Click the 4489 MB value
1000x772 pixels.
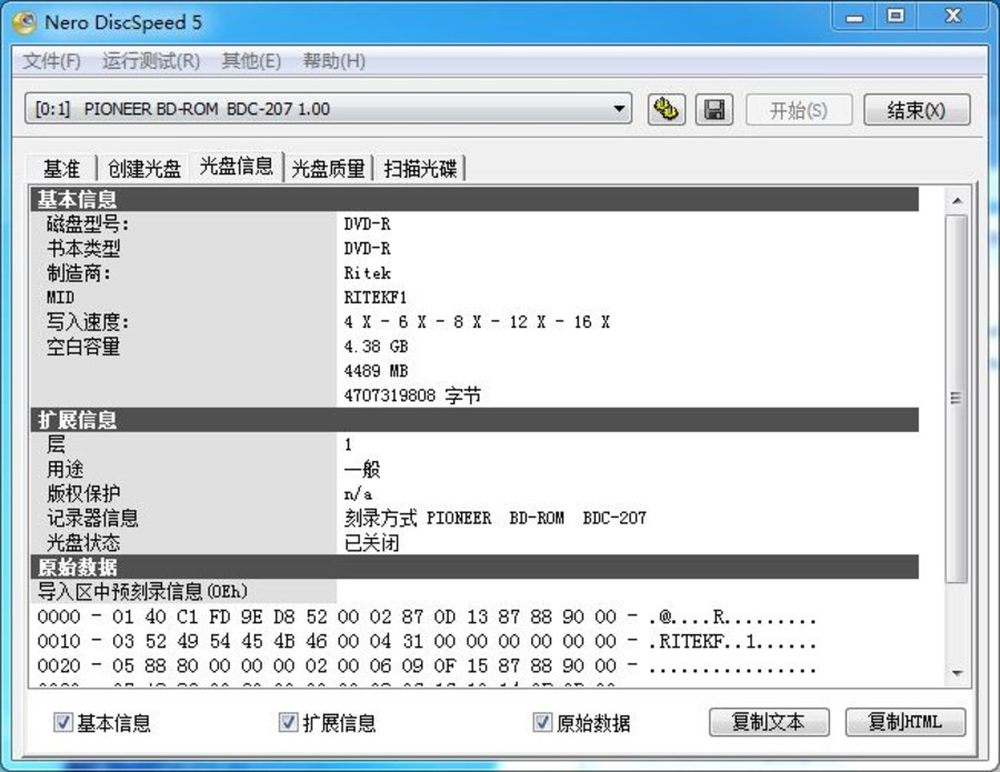point(376,371)
